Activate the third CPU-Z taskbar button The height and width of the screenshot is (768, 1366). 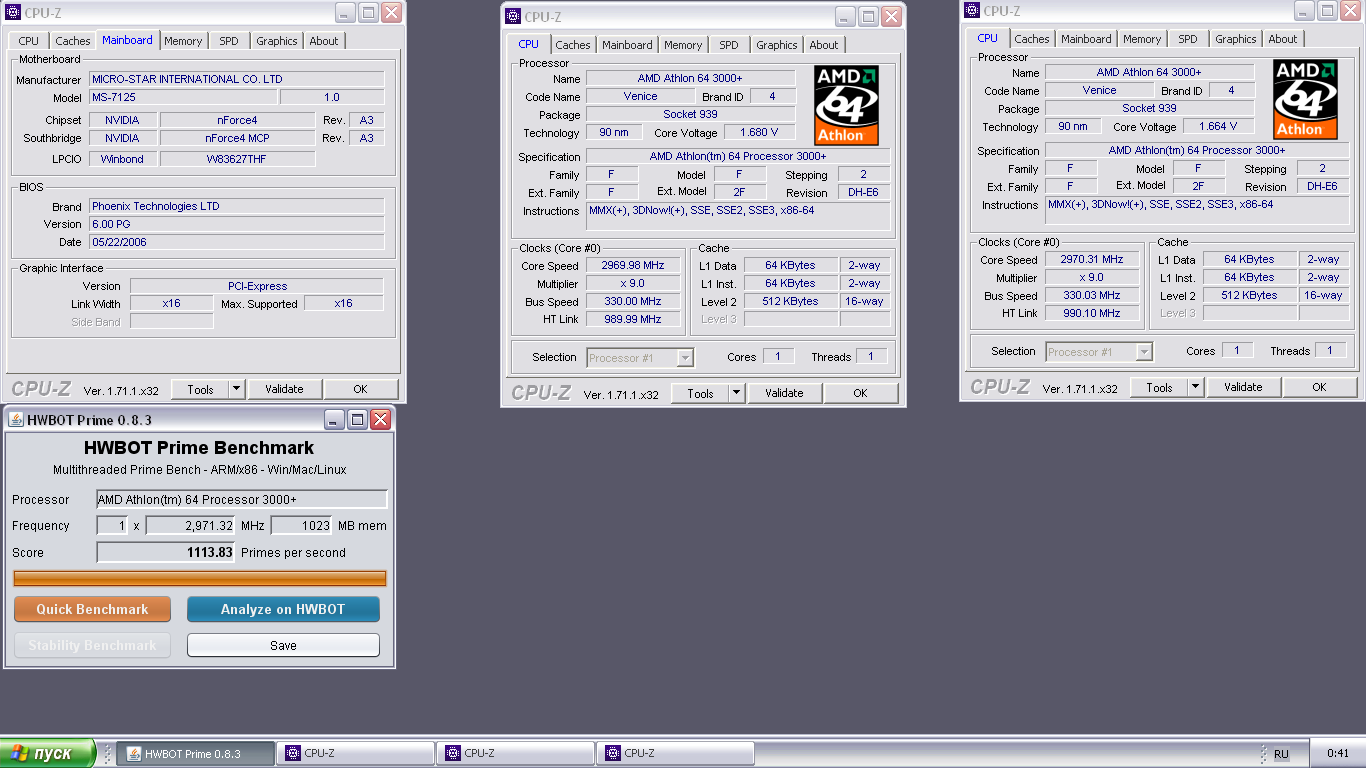tap(675, 753)
